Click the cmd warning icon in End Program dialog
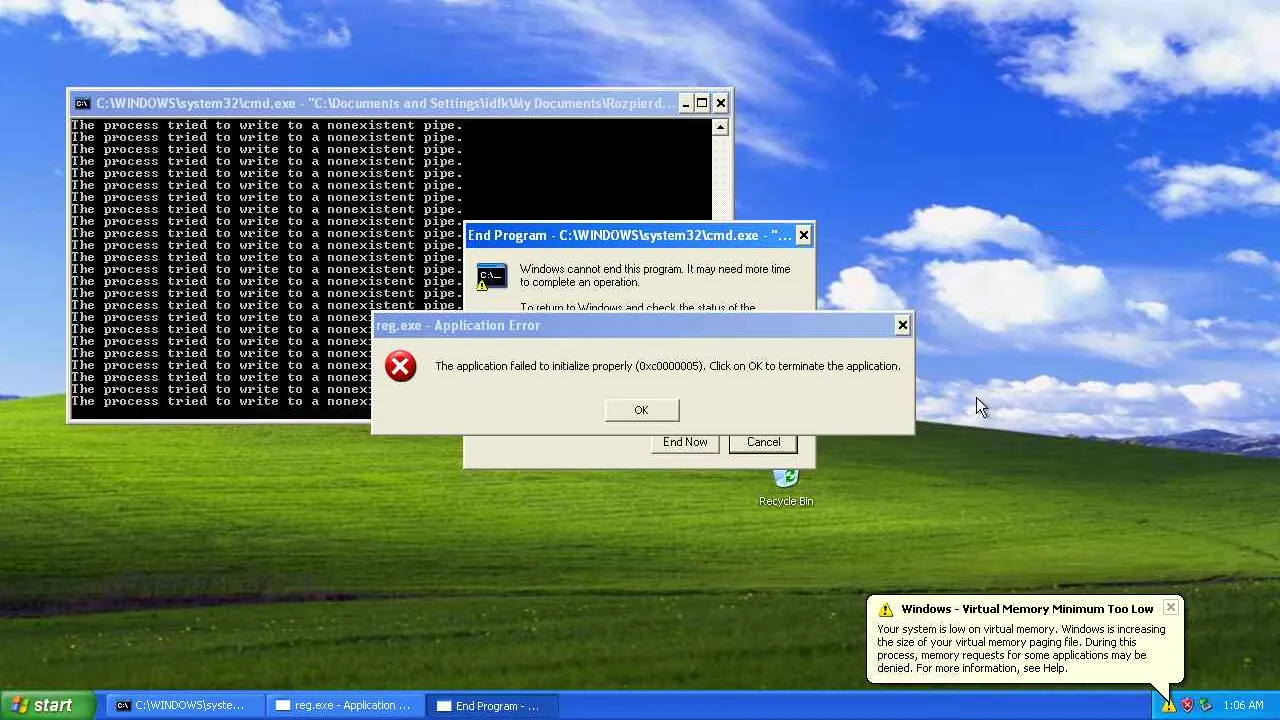 pyautogui.click(x=491, y=276)
